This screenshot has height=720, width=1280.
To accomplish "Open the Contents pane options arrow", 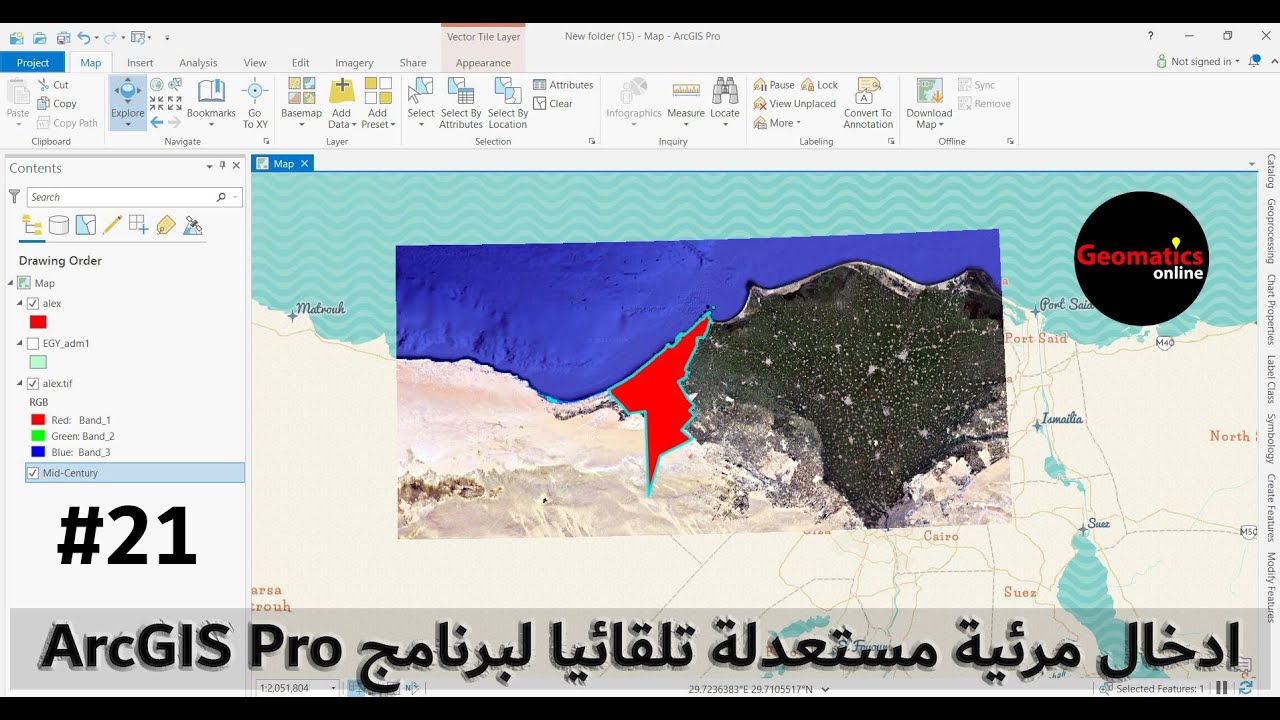I will [x=209, y=167].
